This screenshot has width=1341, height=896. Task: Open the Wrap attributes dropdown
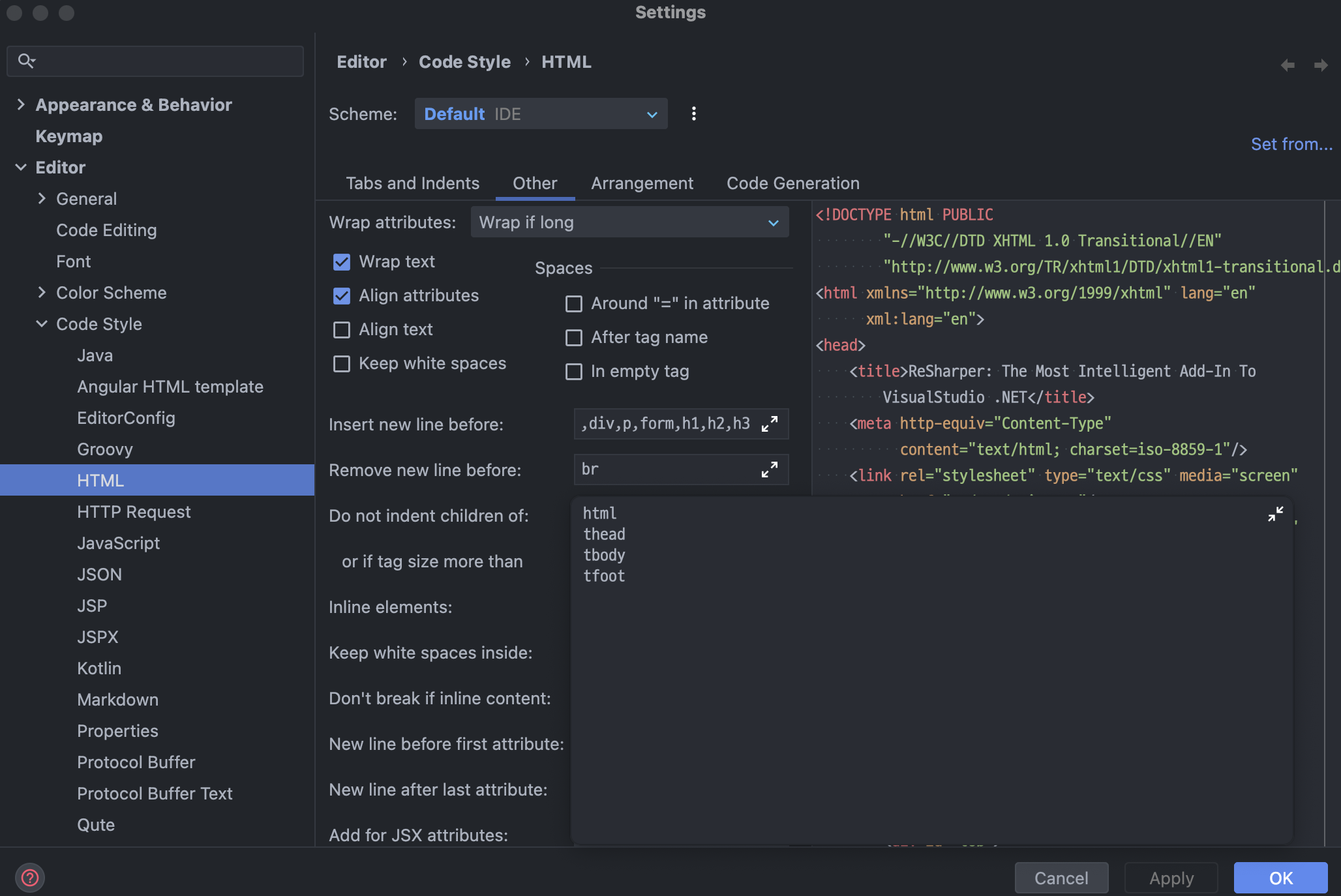point(629,222)
